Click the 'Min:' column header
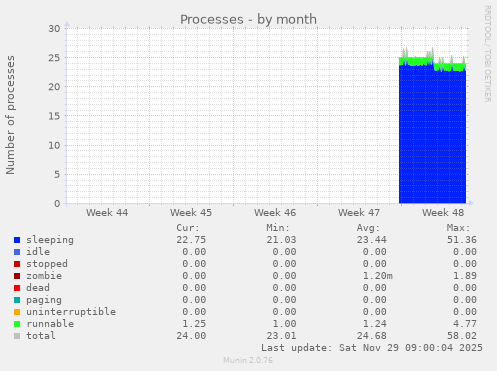Viewport: 497px width, 371px height. 278,228
